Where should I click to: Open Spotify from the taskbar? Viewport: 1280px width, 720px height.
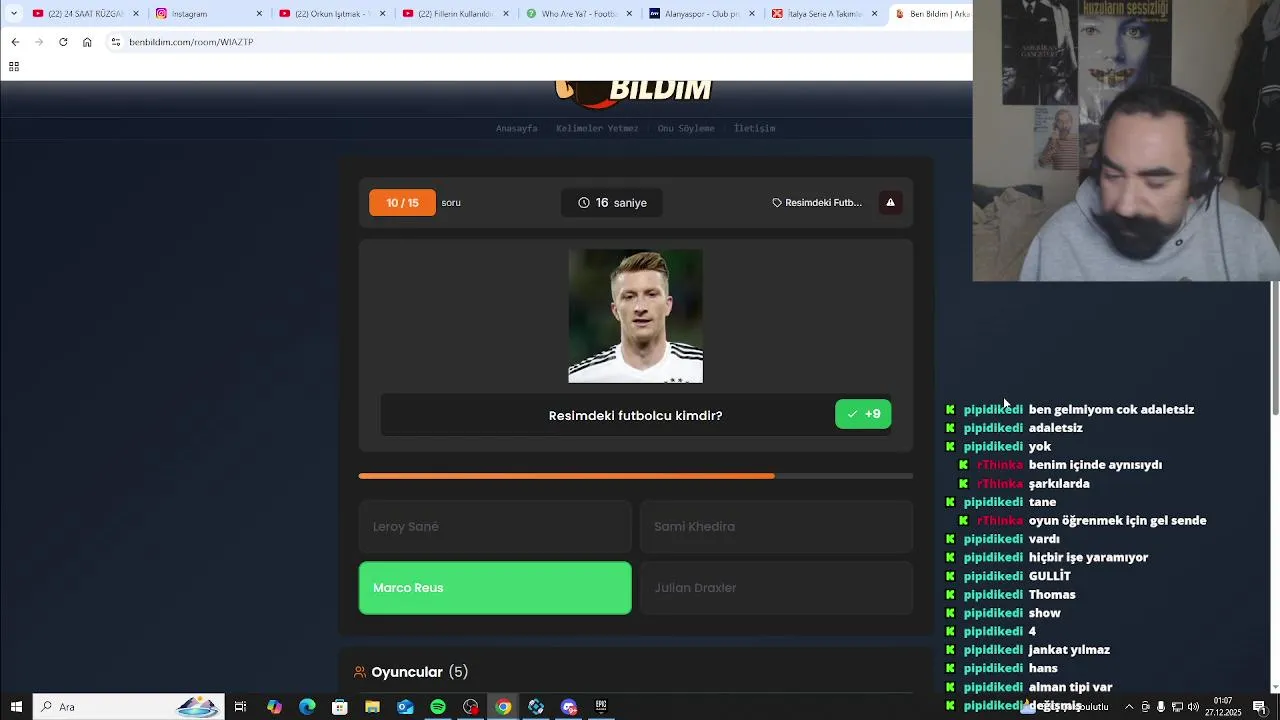[438, 707]
